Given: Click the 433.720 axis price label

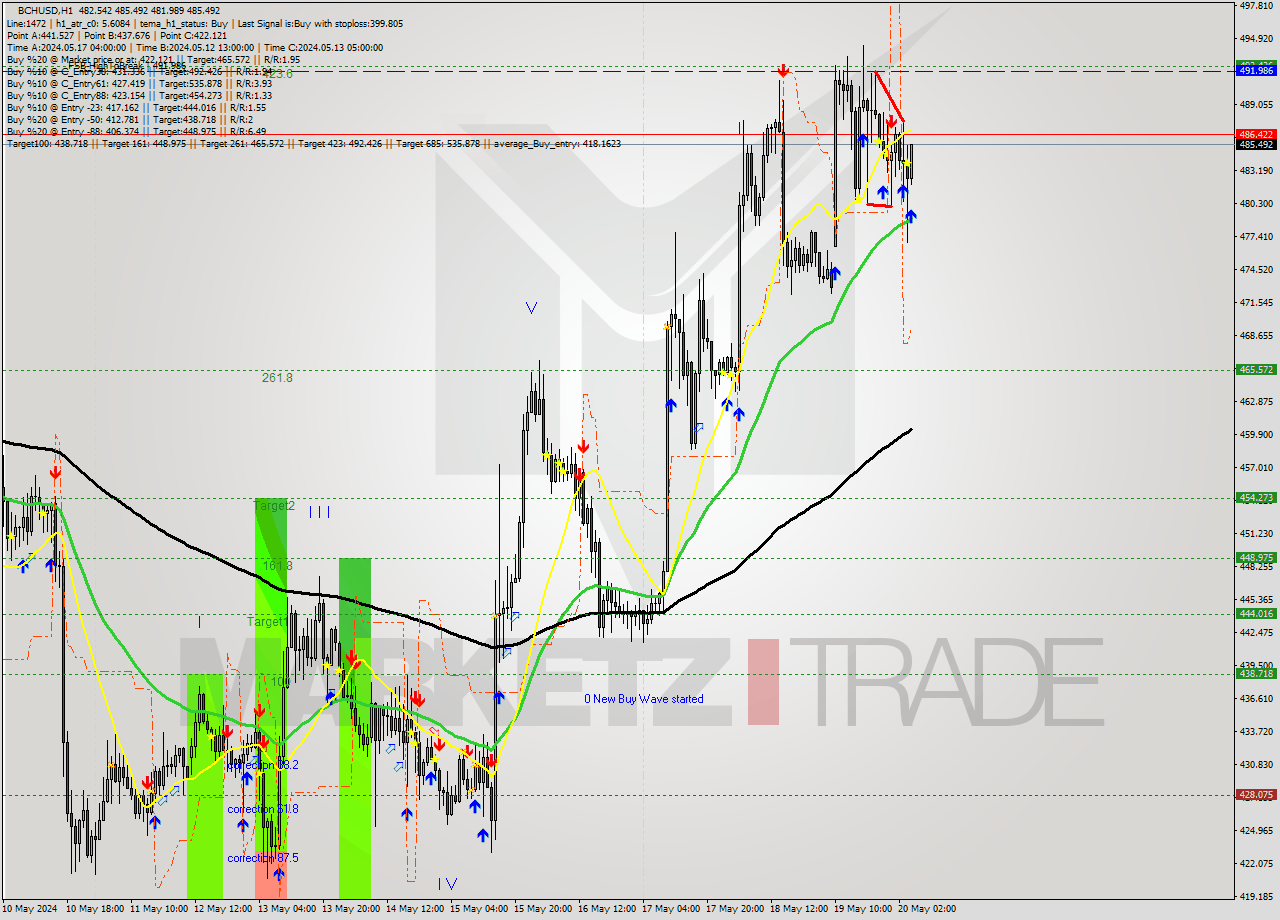Looking at the screenshot, I should coord(1256,732).
